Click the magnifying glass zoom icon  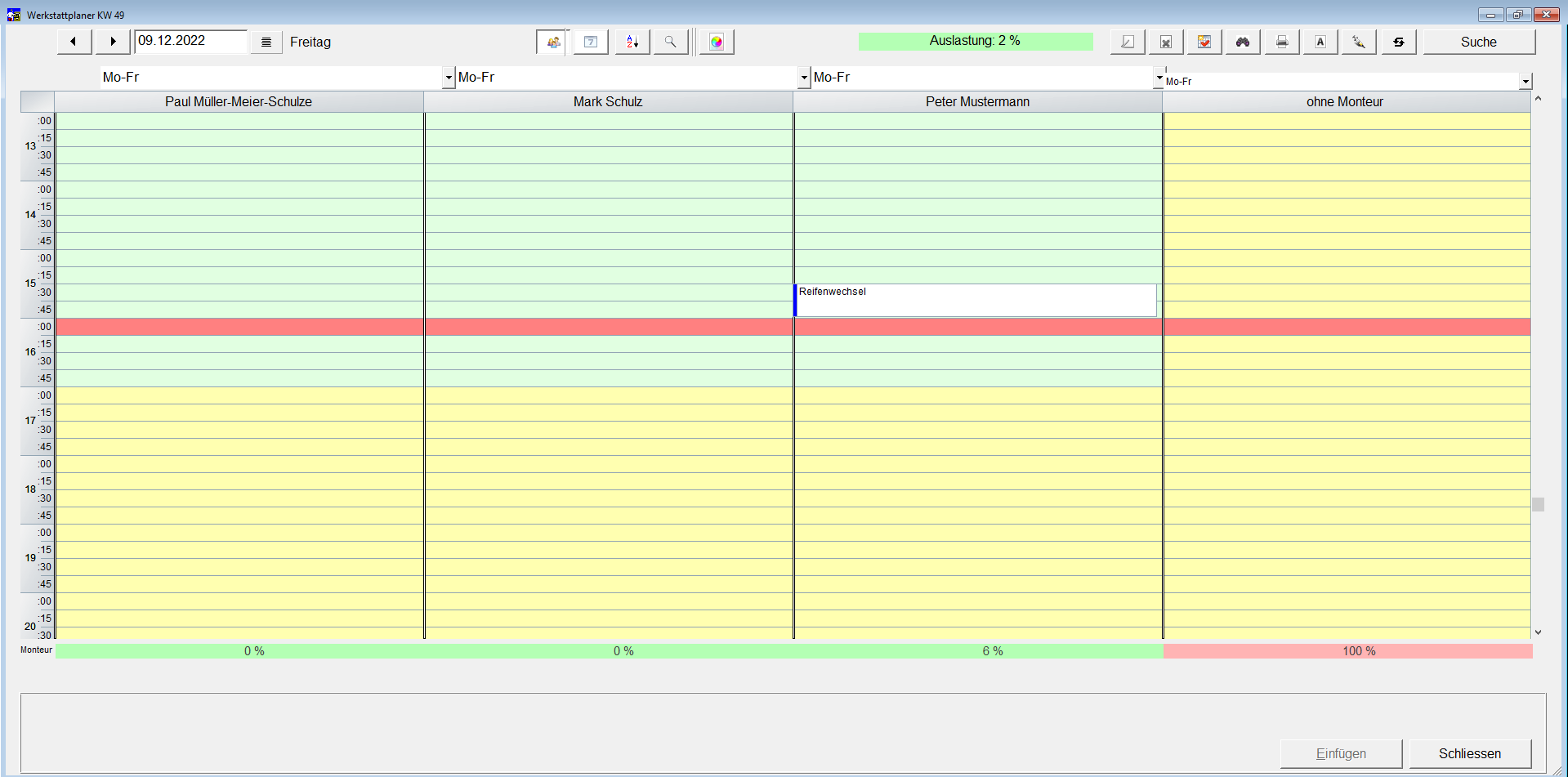[670, 42]
